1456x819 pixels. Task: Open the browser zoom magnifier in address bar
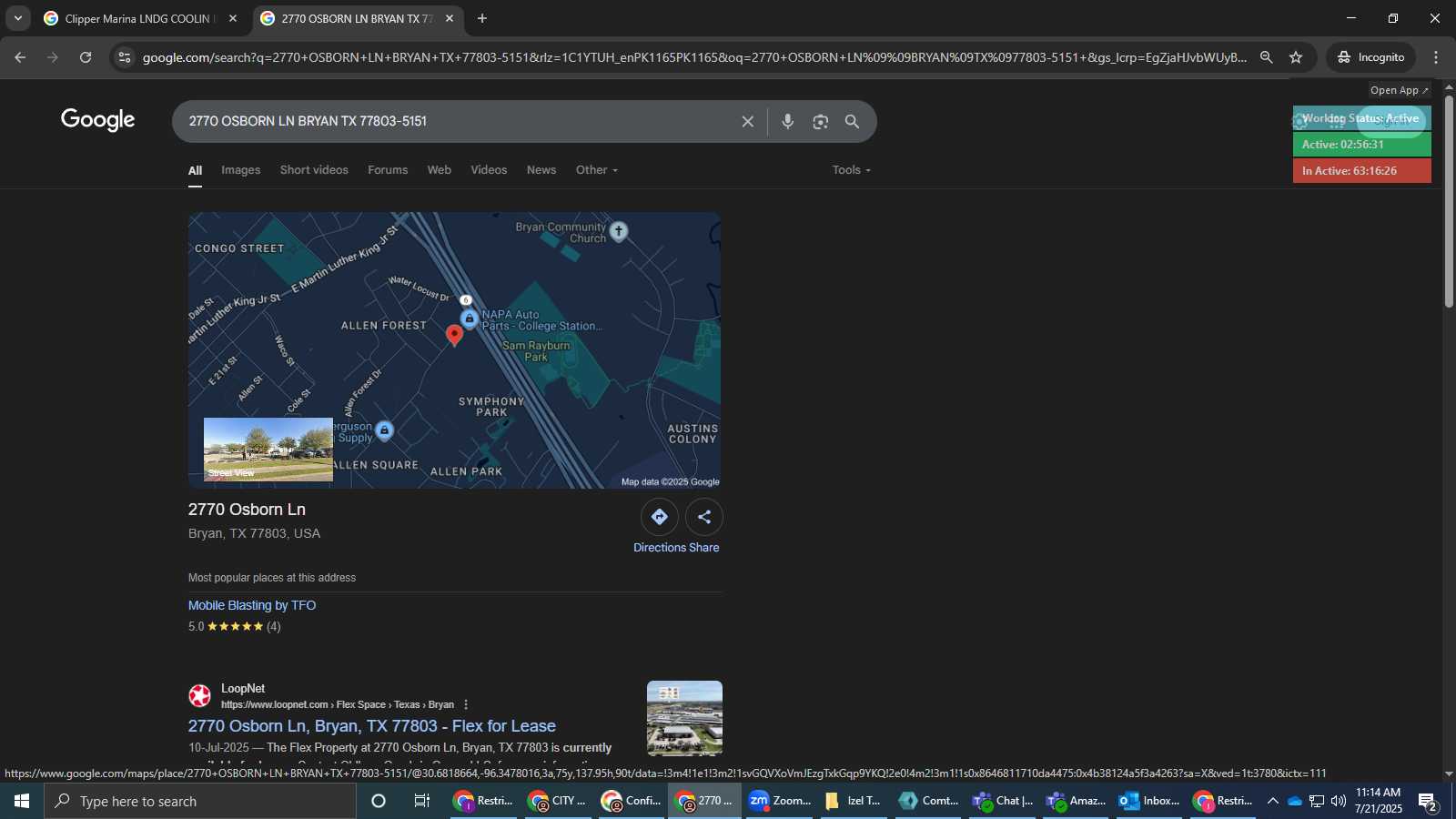[1266, 57]
